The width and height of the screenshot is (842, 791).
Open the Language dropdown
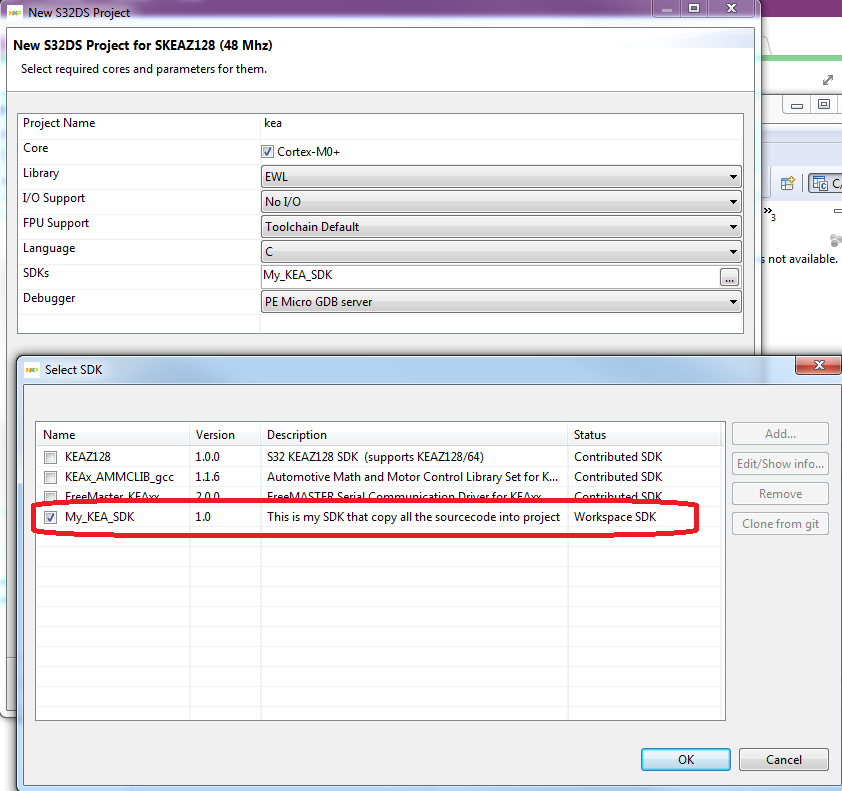point(501,251)
